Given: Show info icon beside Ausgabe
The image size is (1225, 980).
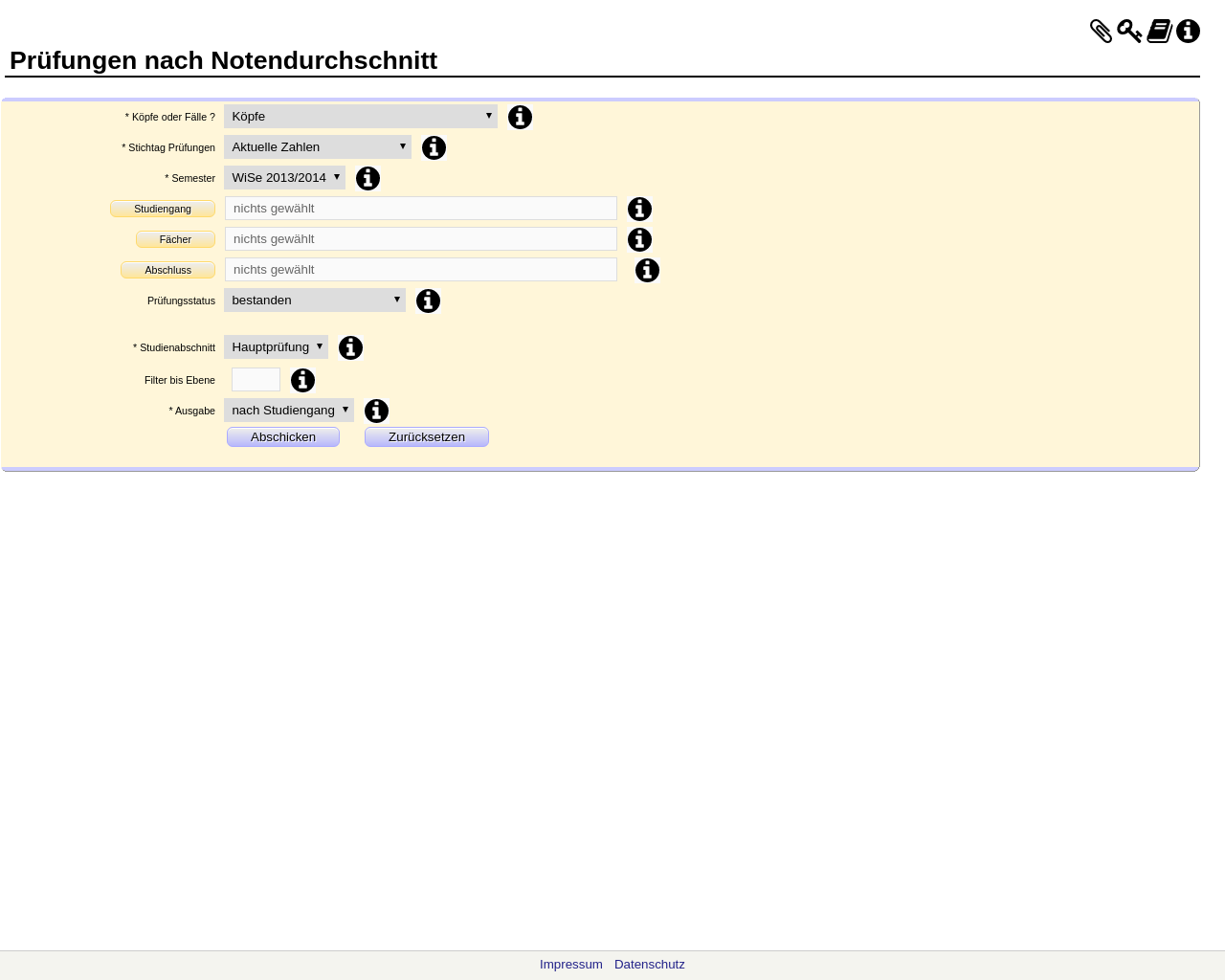Looking at the screenshot, I should [376, 411].
